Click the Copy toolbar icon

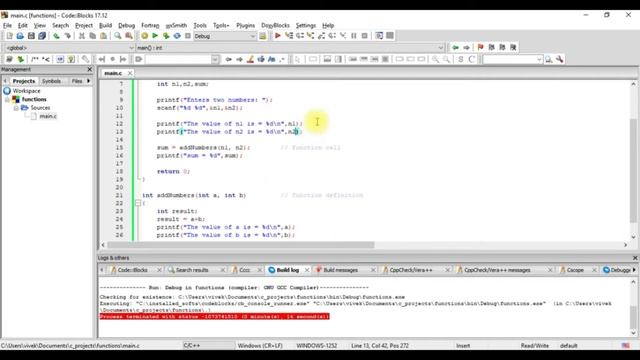pos(93,36)
